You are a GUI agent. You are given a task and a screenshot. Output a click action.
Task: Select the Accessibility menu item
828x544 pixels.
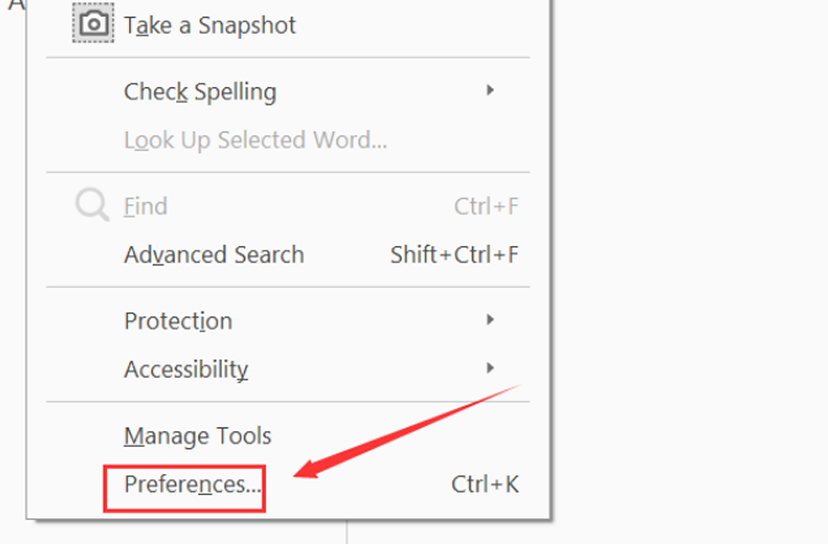[186, 369]
